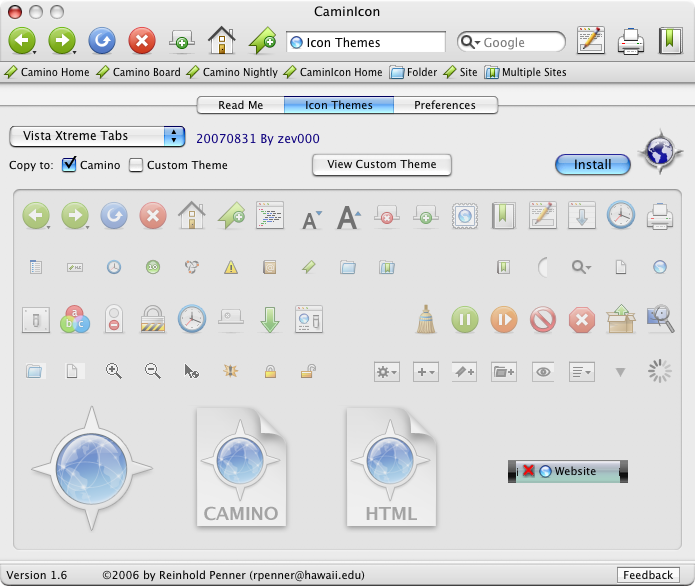The image size is (695, 586).
Task: Click the padlock with hazard stripes icon
Action: coord(153,319)
